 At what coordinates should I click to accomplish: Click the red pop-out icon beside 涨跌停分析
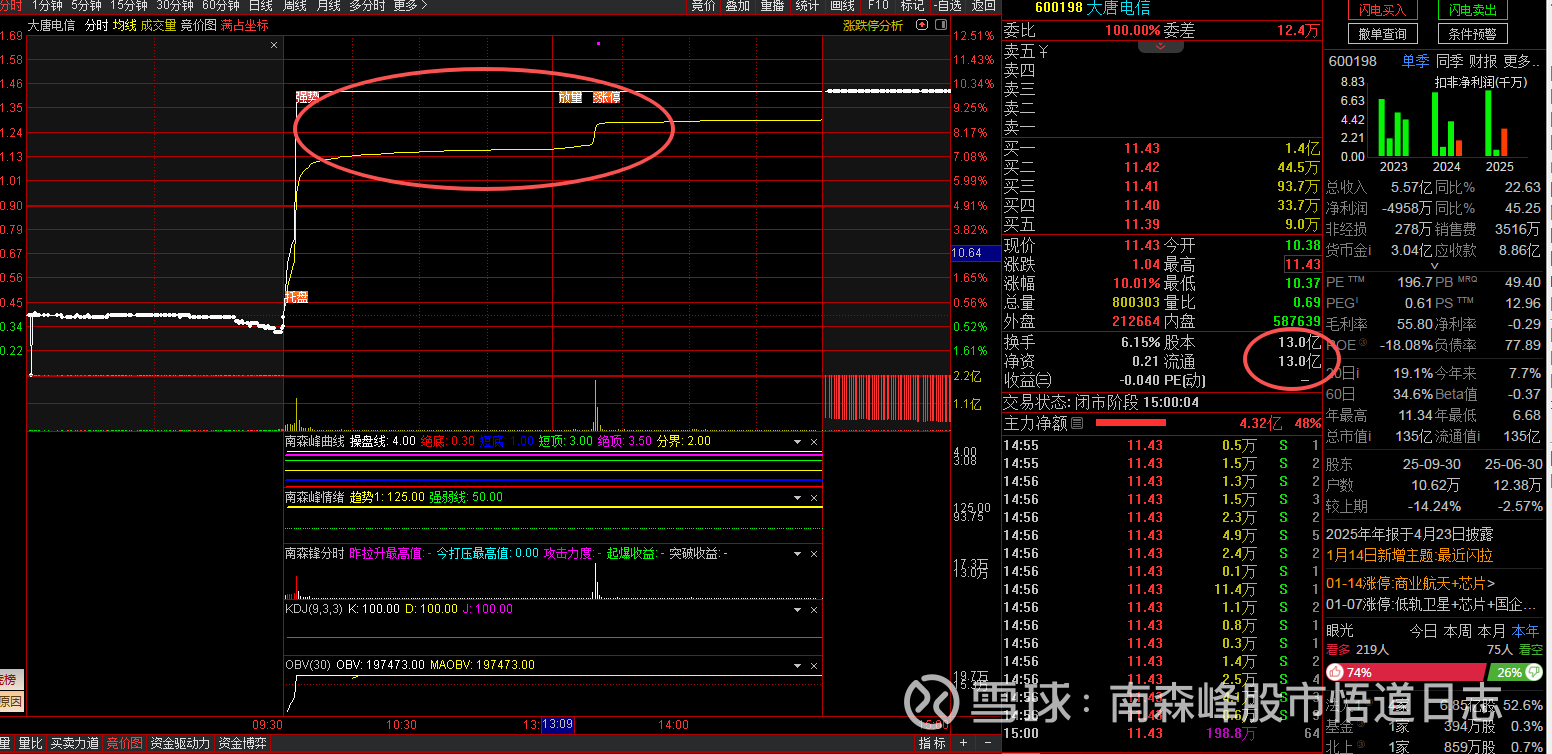pyautogui.click(x=921, y=25)
